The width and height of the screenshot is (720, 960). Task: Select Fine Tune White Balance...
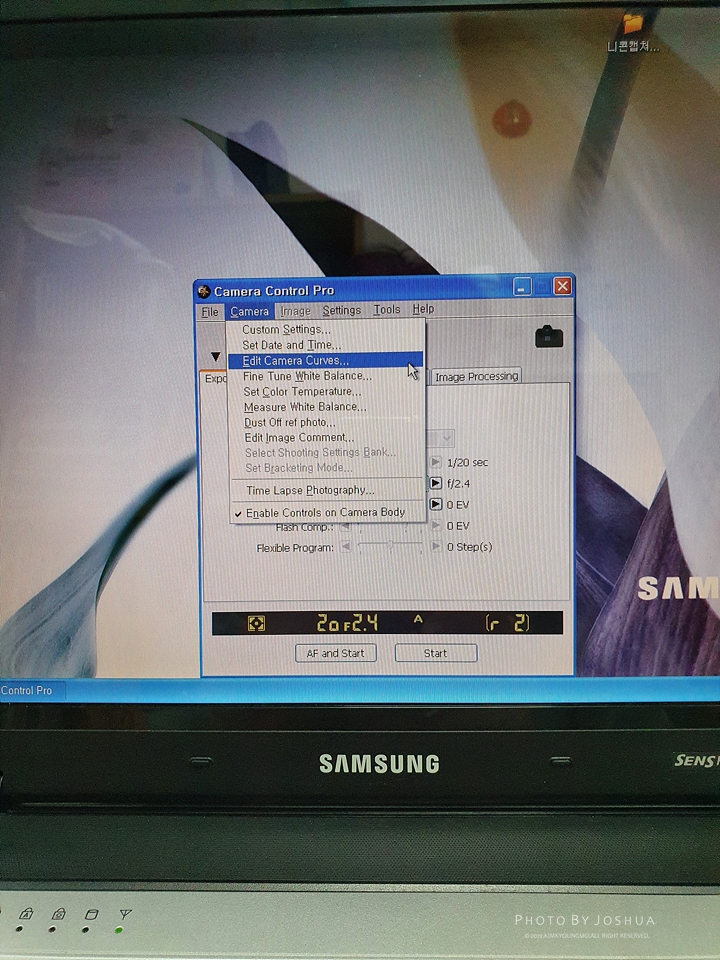pos(326,376)
